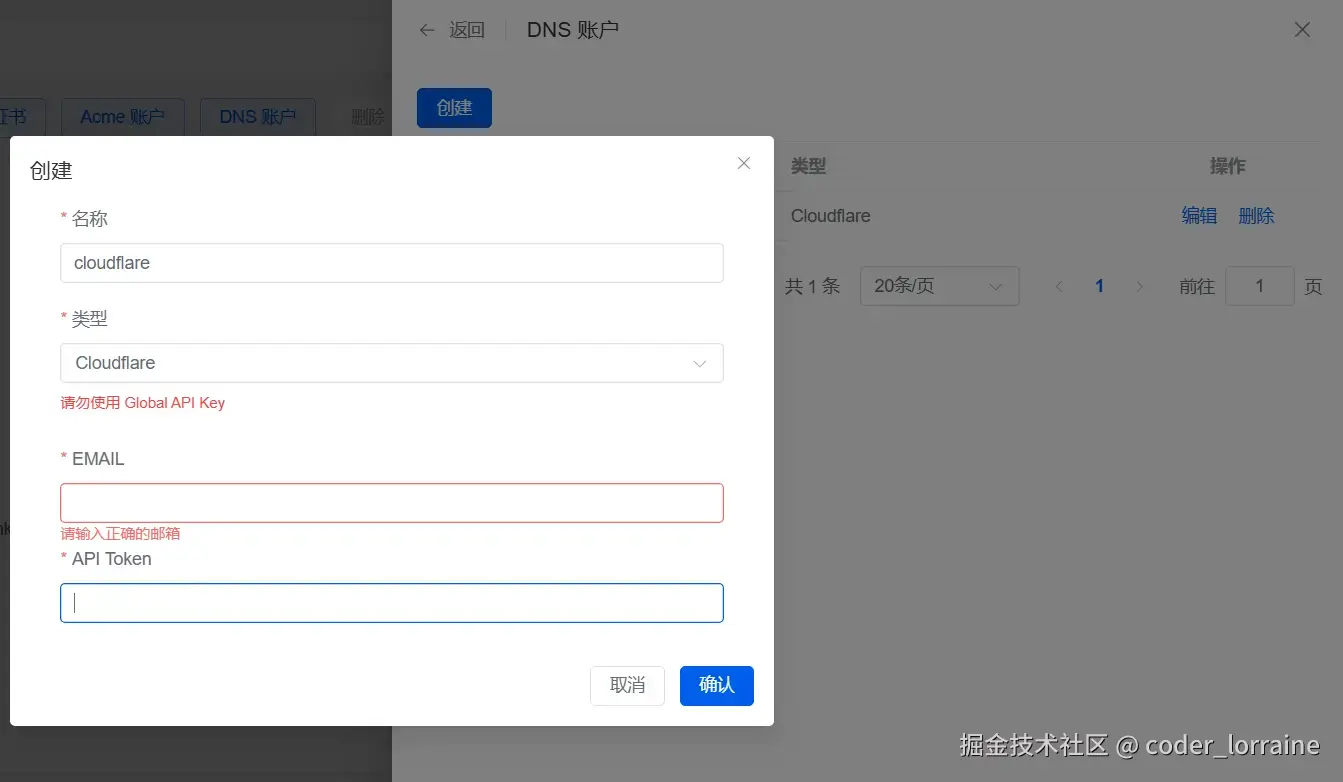The height and width of the screenshot is (782, 1343).
Task: Click the 操作 column header
Action: click(1227, 166)
